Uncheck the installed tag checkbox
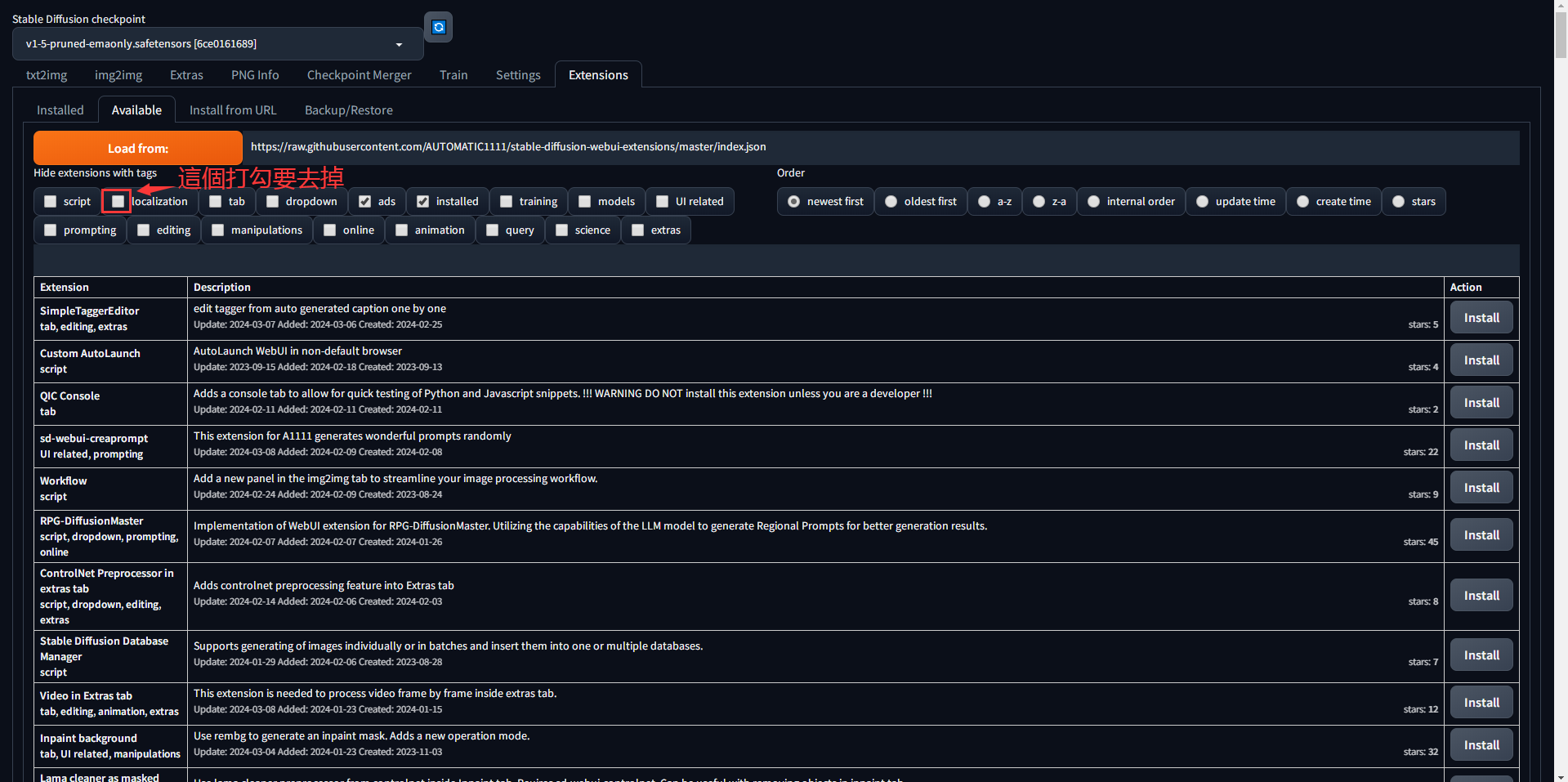Image resolution: width=1568 pixels, height=782 pixels. (423, 201)
